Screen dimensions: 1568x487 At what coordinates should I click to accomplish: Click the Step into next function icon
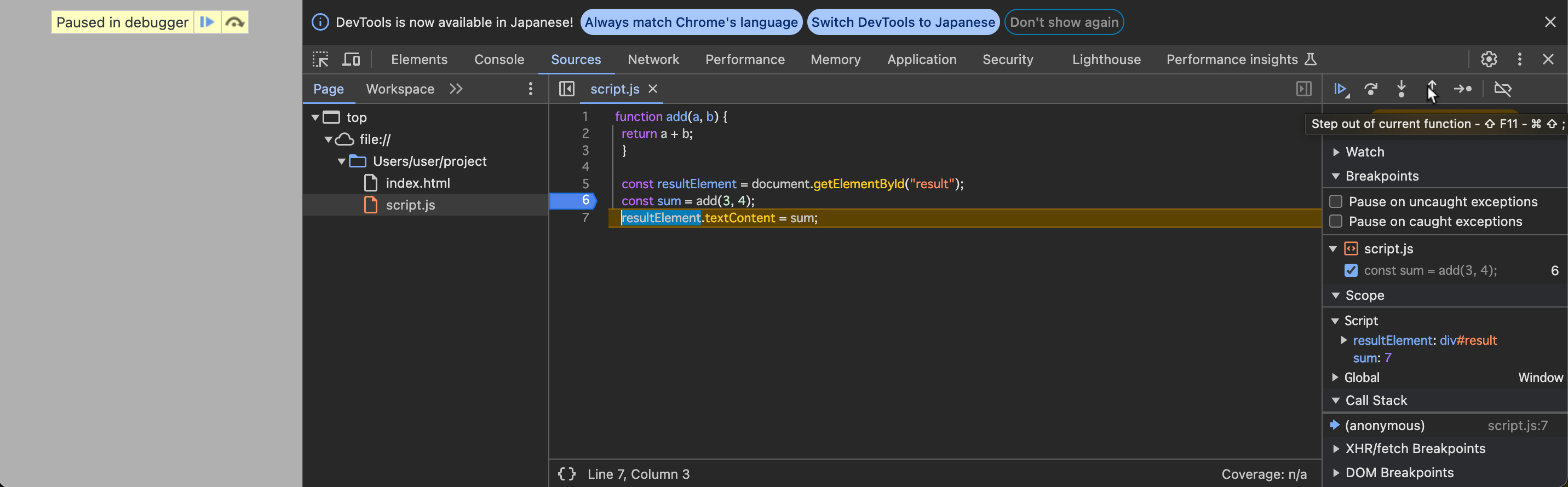point(1401,89)
